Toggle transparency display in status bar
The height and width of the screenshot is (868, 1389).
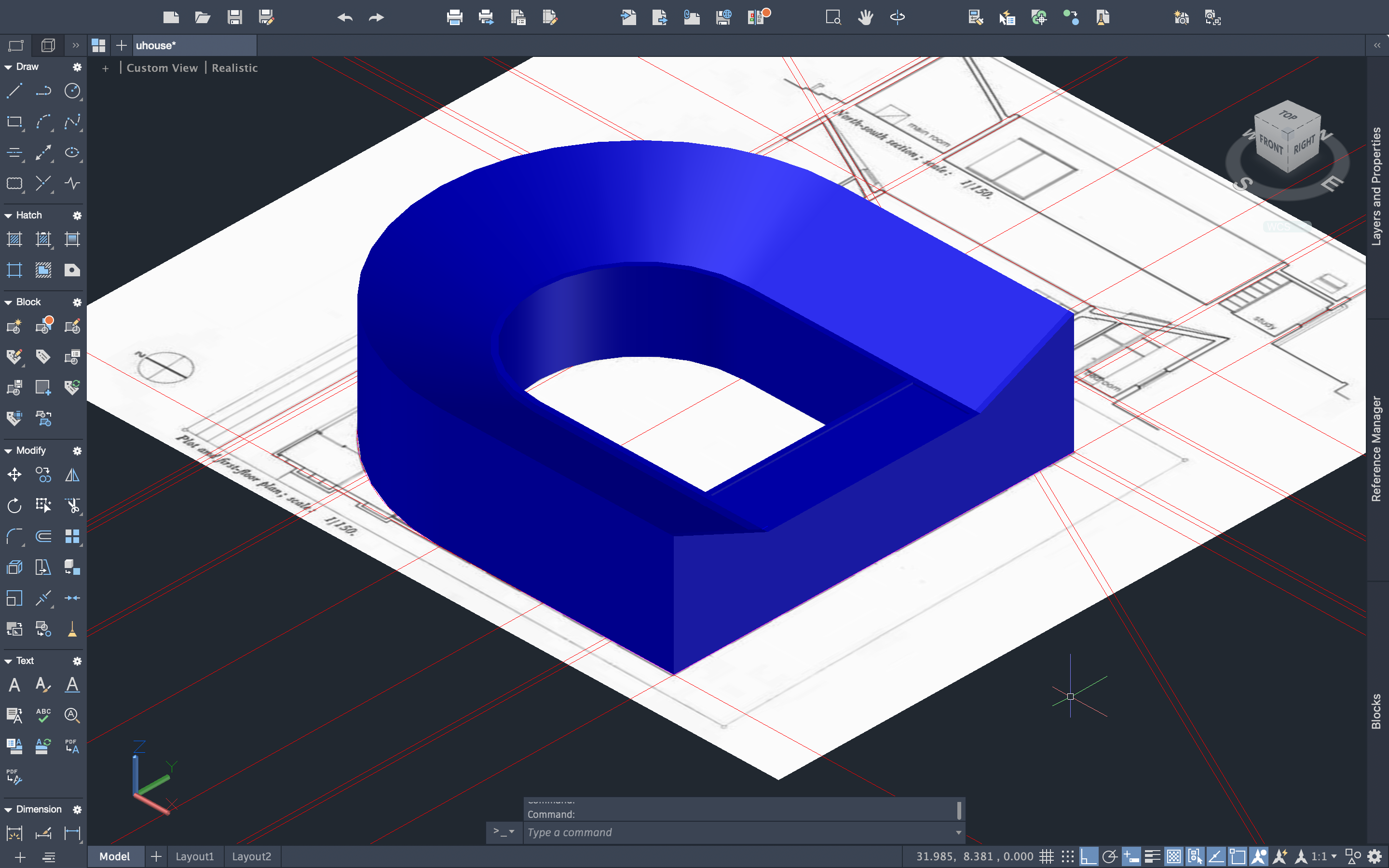1174,856
